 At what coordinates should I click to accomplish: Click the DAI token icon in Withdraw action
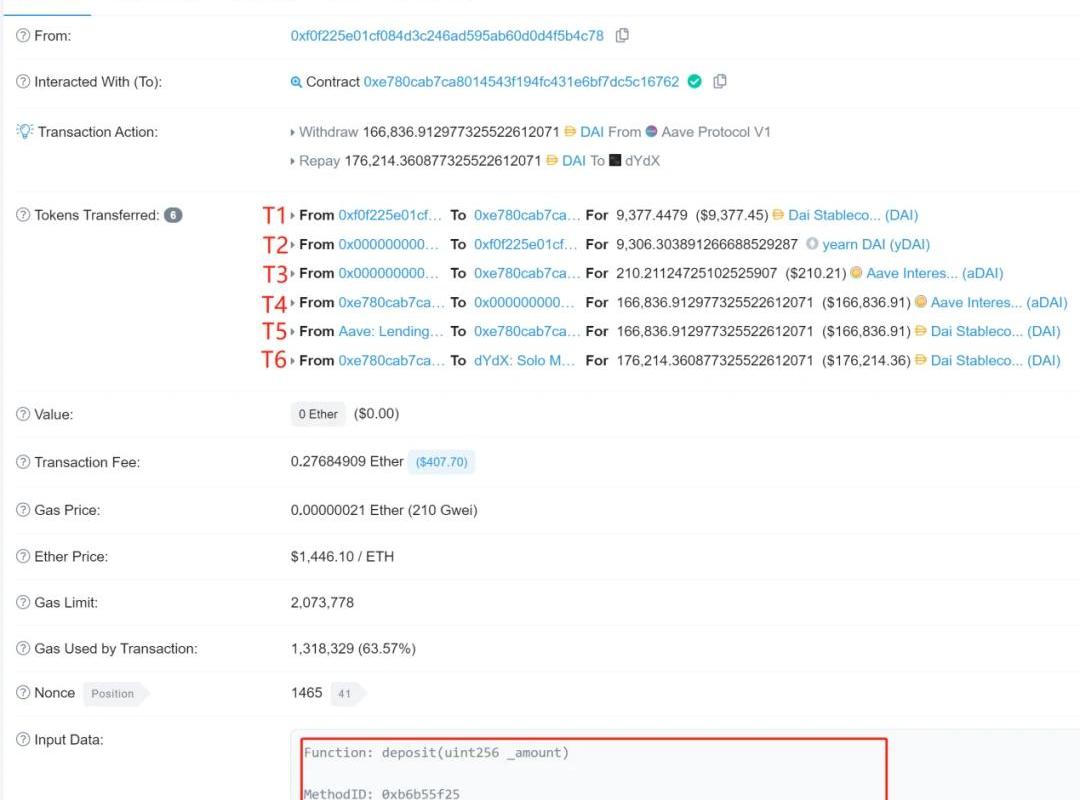coord(570,131)
